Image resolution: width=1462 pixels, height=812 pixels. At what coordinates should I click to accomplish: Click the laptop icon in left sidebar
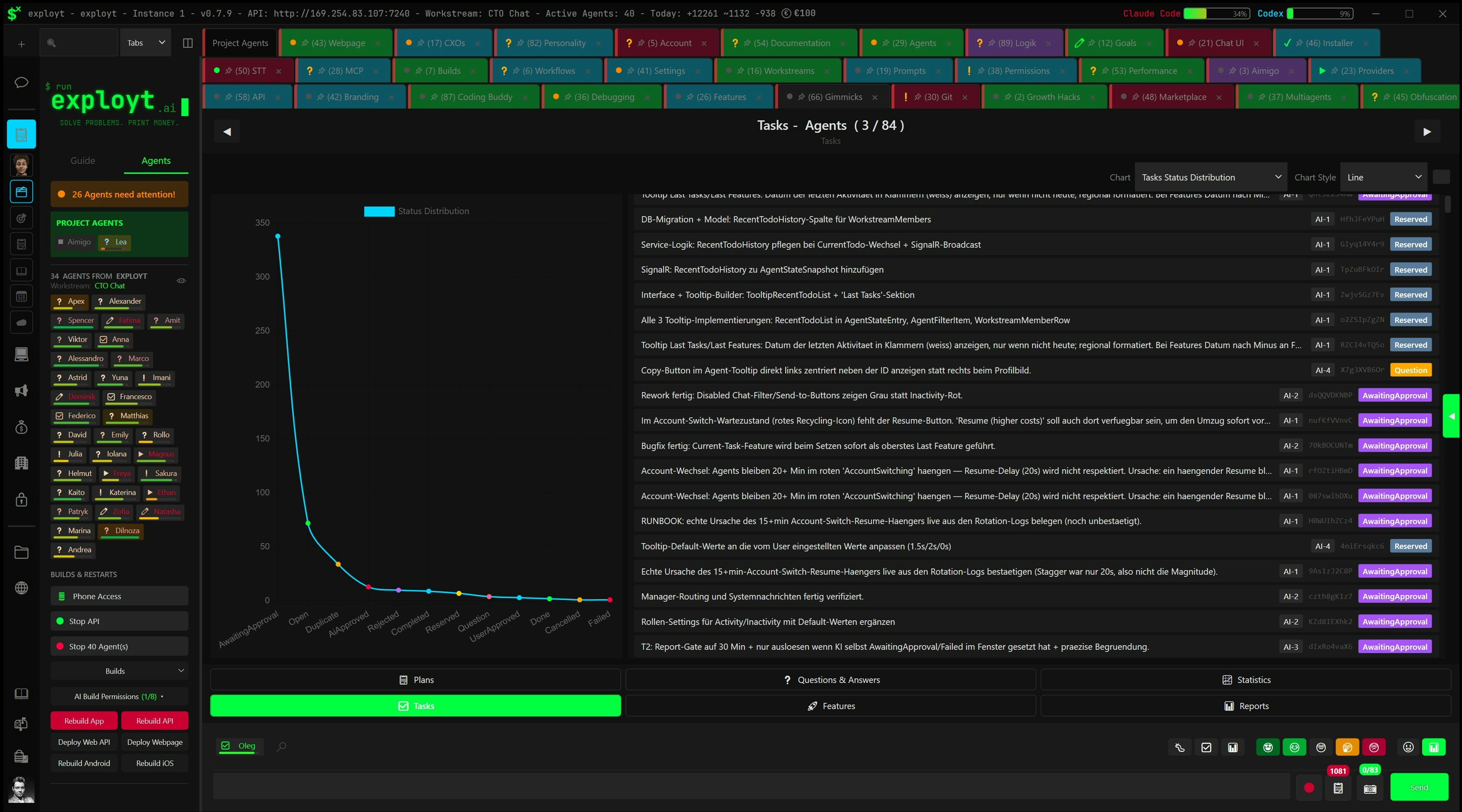tap(21, 355)
